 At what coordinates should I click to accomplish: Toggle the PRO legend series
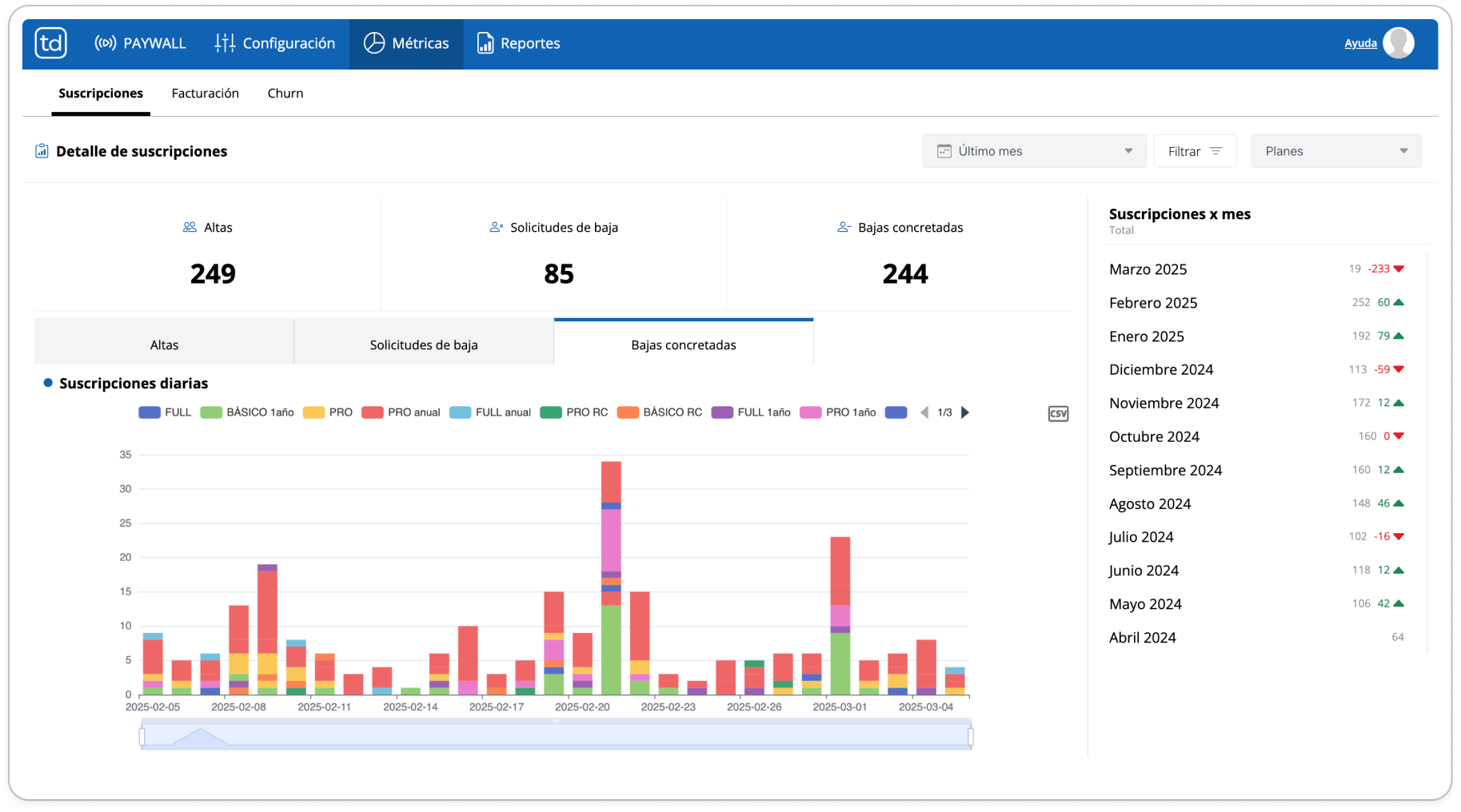tap(328, 412)
